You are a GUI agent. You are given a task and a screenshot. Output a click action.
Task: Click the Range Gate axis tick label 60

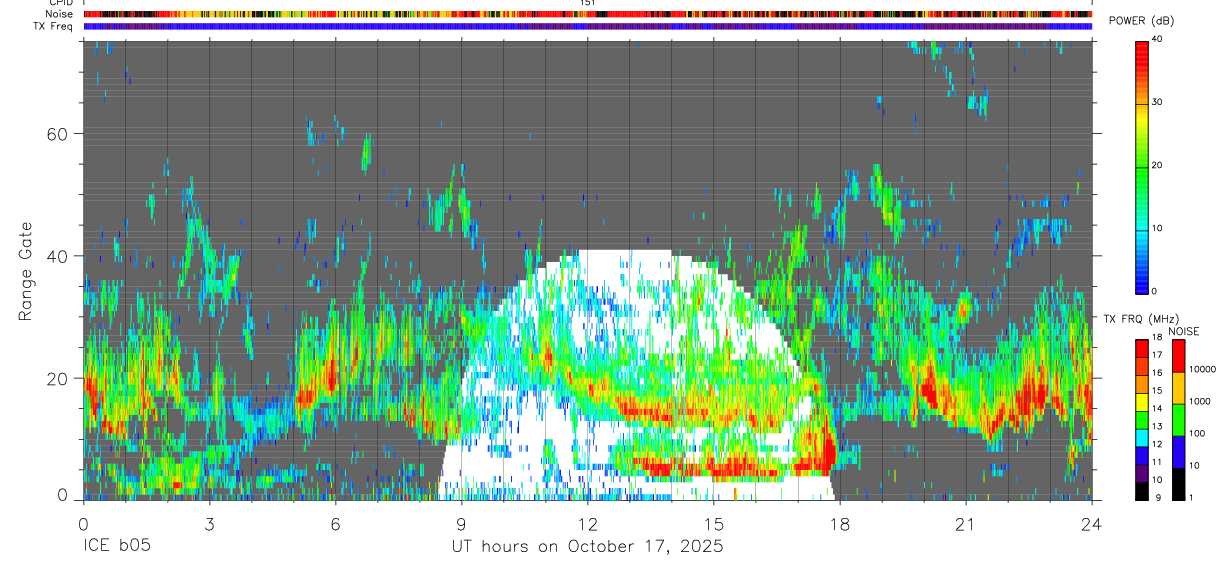click(x=58, y=134)
